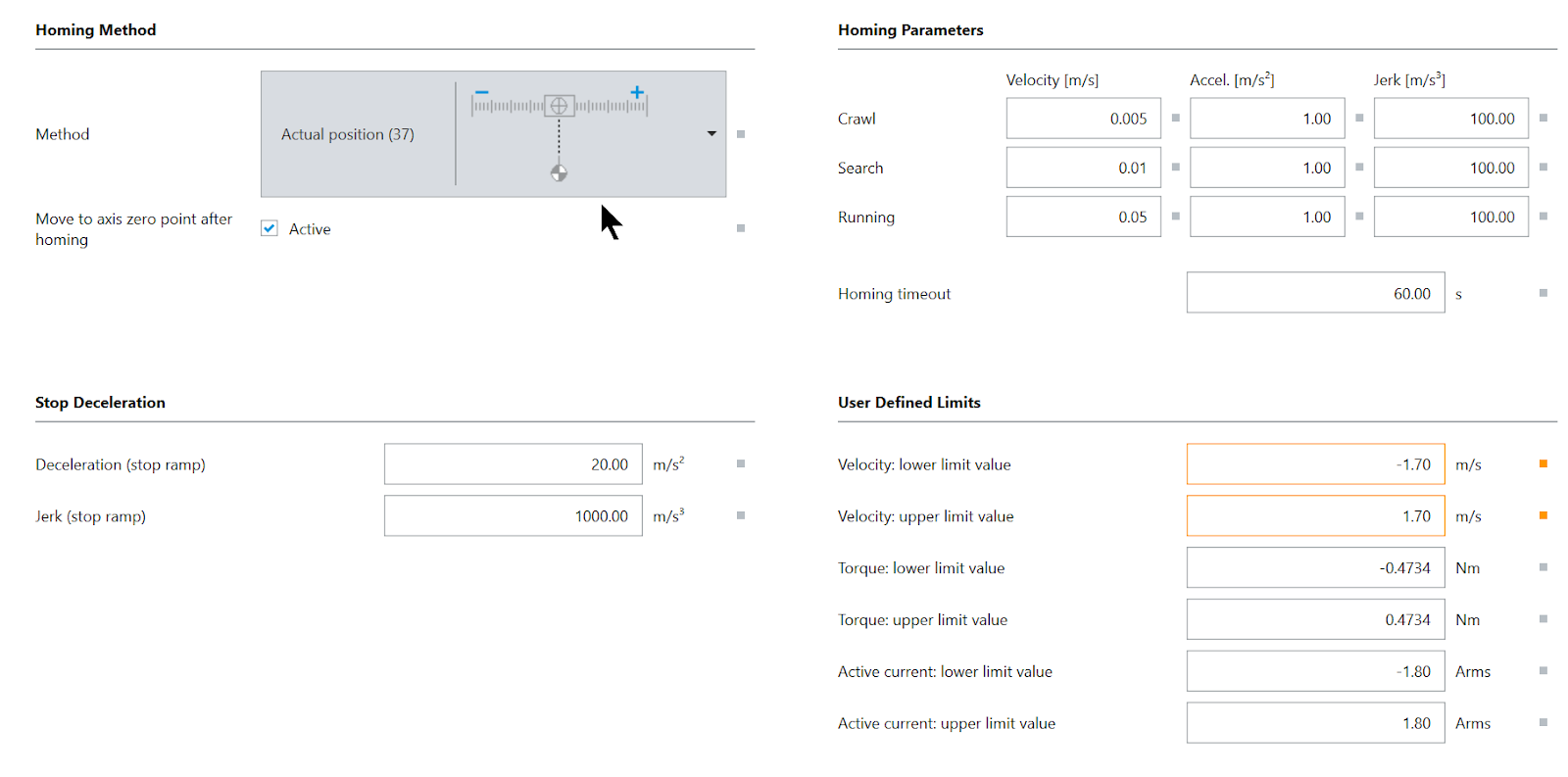This screenshot has width=1568, height=777.
Task: Toggle the Active checkbox for move to zero
Action: (269, 228)
